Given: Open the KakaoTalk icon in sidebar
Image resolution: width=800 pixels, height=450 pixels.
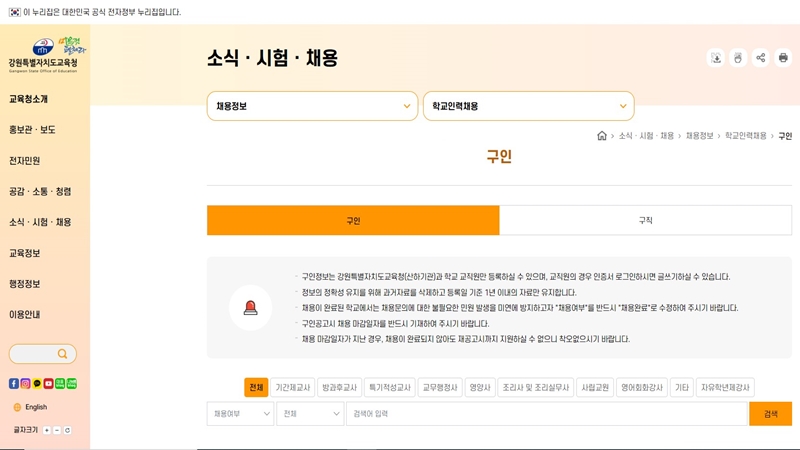Looking at the screenshot, I should click(37, 384).
